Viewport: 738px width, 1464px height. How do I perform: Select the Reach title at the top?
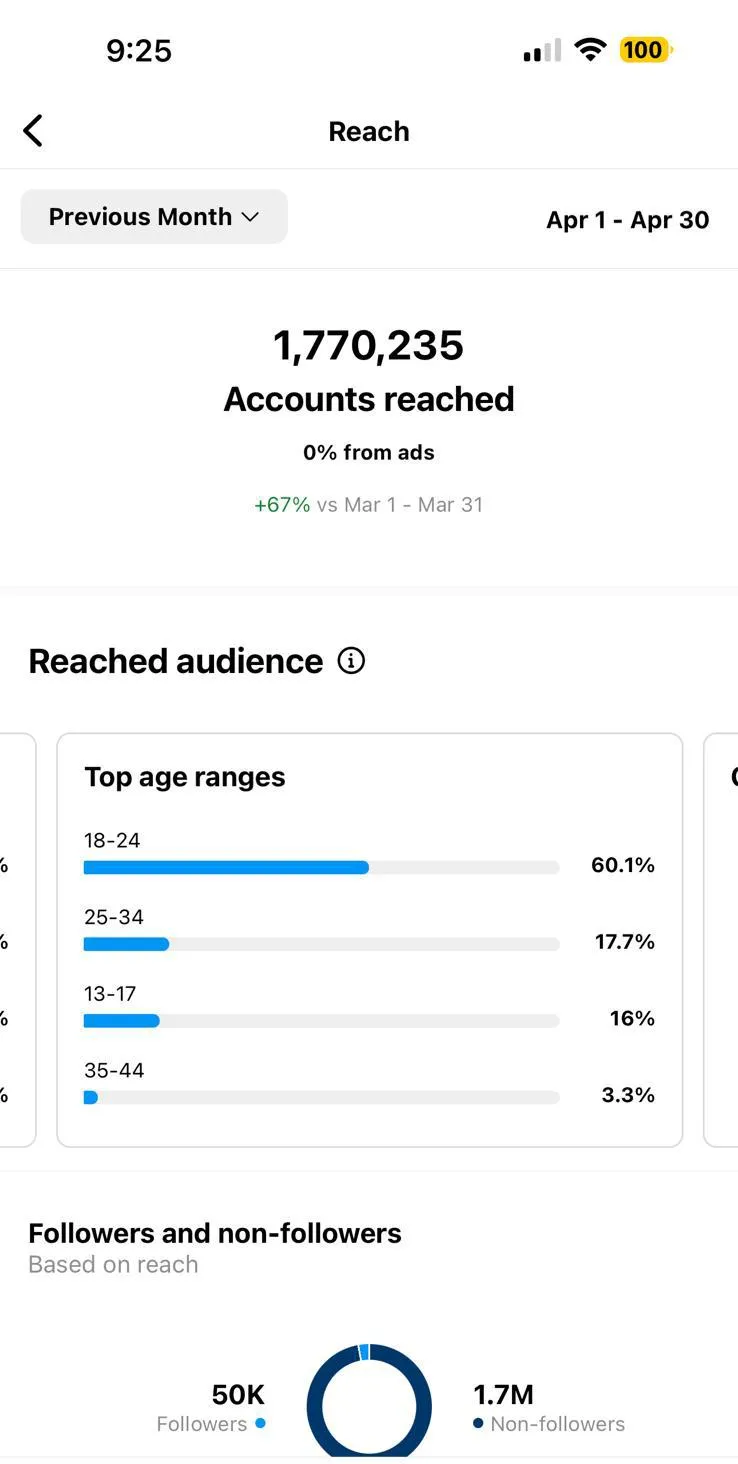tap(369, 130)
